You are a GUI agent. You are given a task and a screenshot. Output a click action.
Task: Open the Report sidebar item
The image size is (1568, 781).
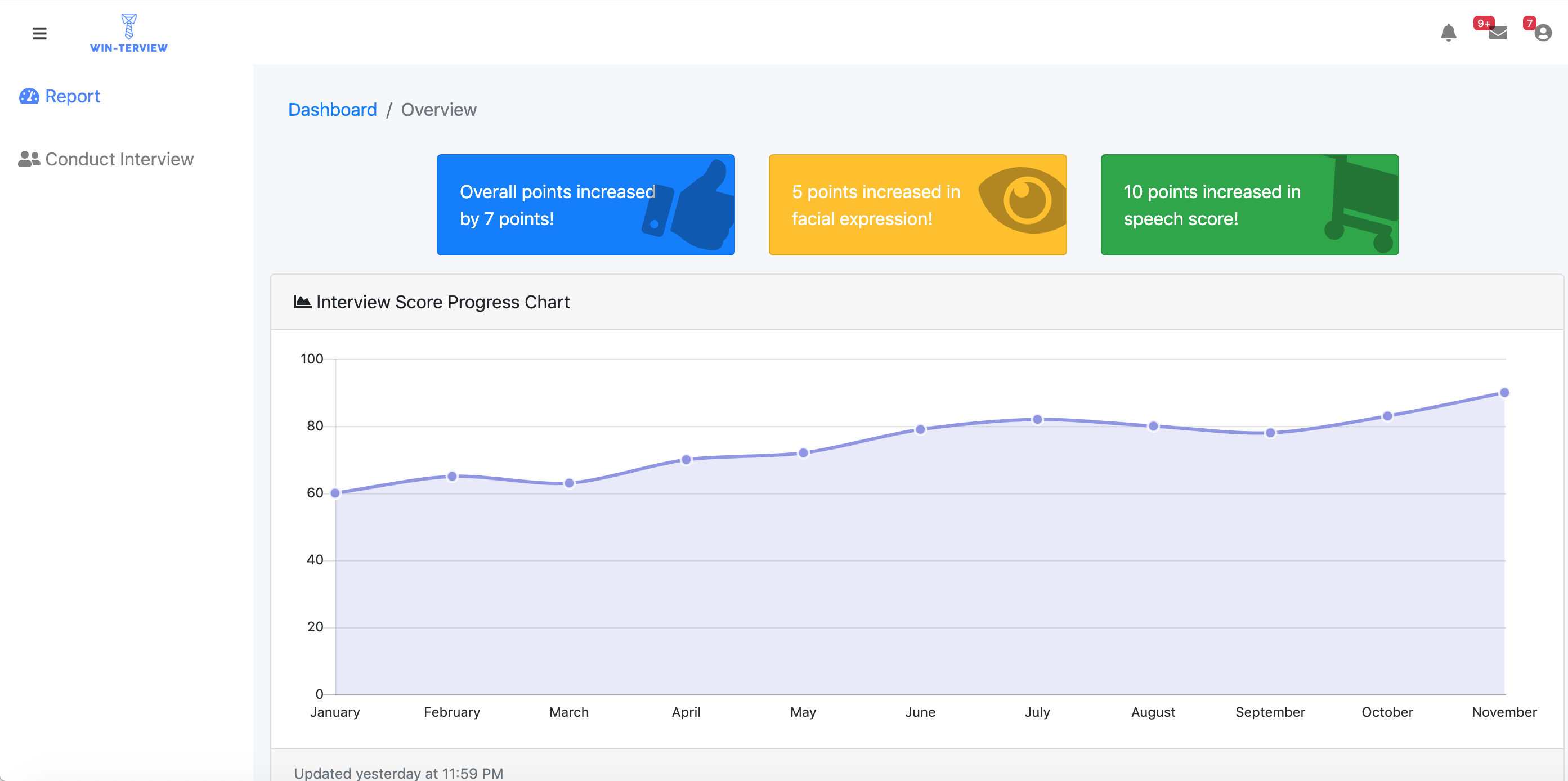[73, 96]
